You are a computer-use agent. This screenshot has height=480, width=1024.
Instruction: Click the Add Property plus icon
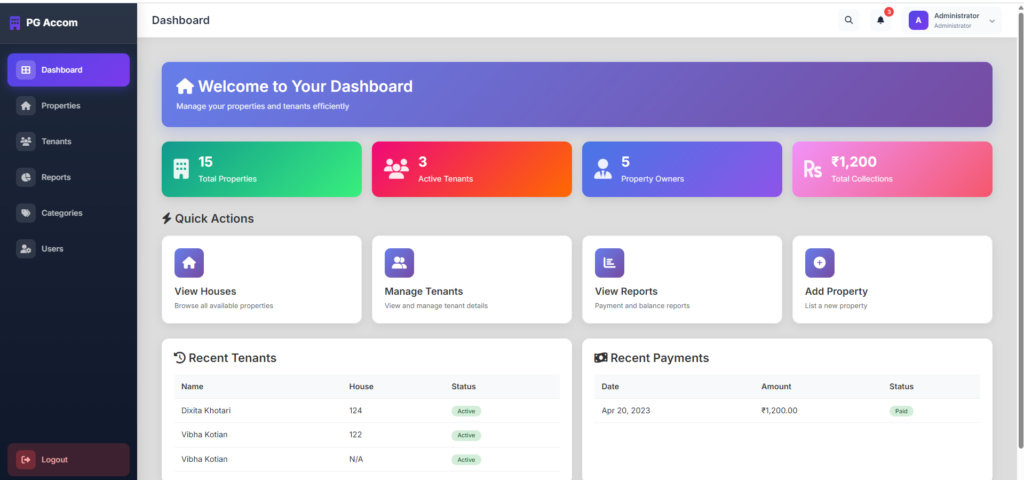pos(819,263)
